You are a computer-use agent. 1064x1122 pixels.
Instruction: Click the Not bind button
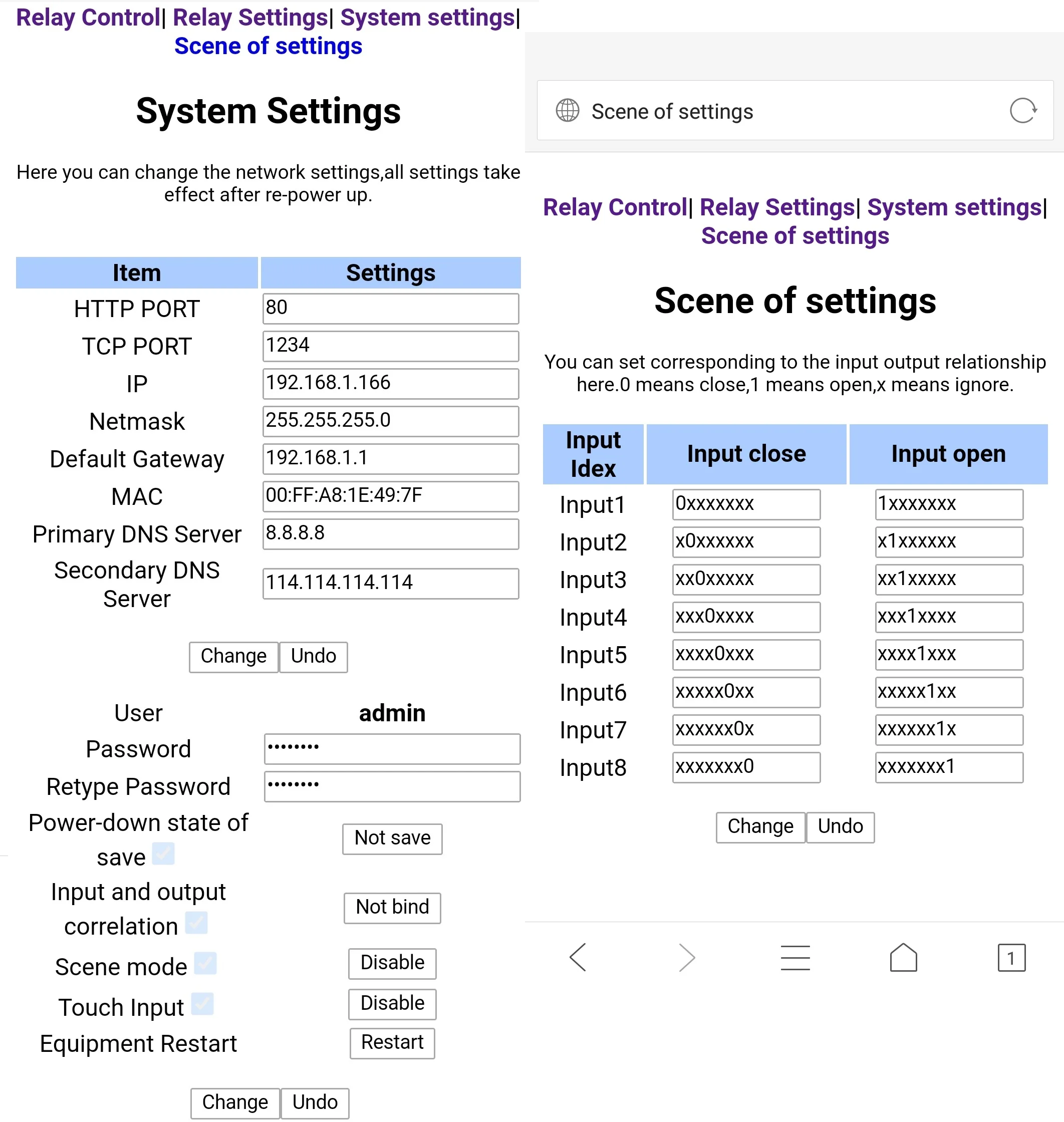point(392,908)
